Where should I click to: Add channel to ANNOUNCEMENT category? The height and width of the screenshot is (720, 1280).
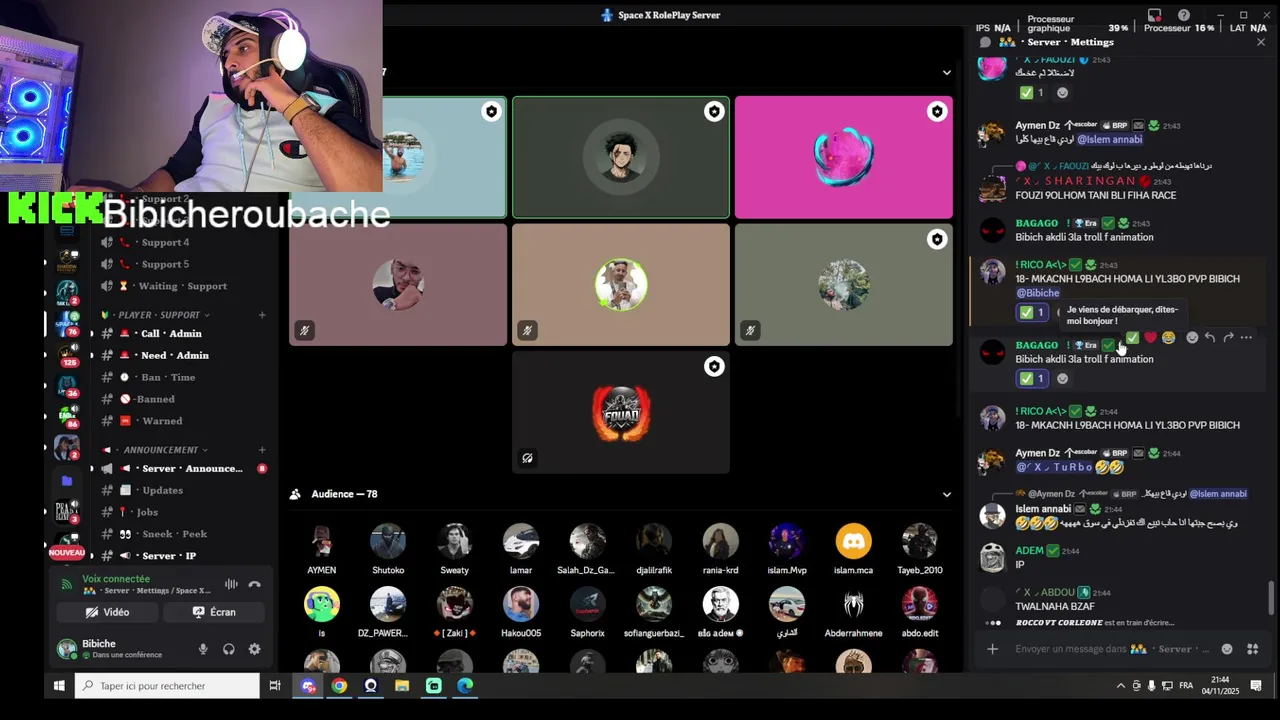pos(262,450)
